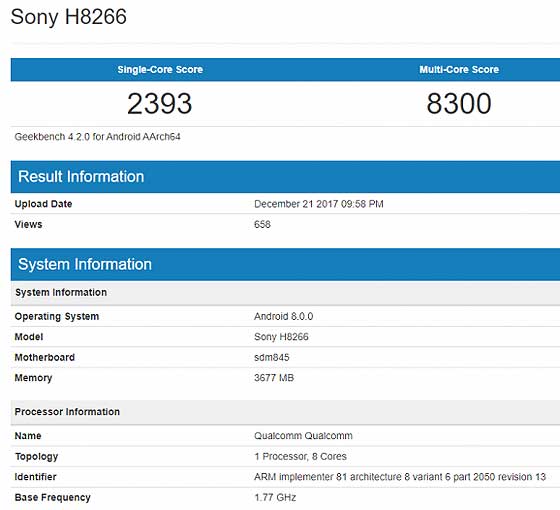The image size is (560, 510).
Task: Select the Operating System label
Action: click(56, 316)
